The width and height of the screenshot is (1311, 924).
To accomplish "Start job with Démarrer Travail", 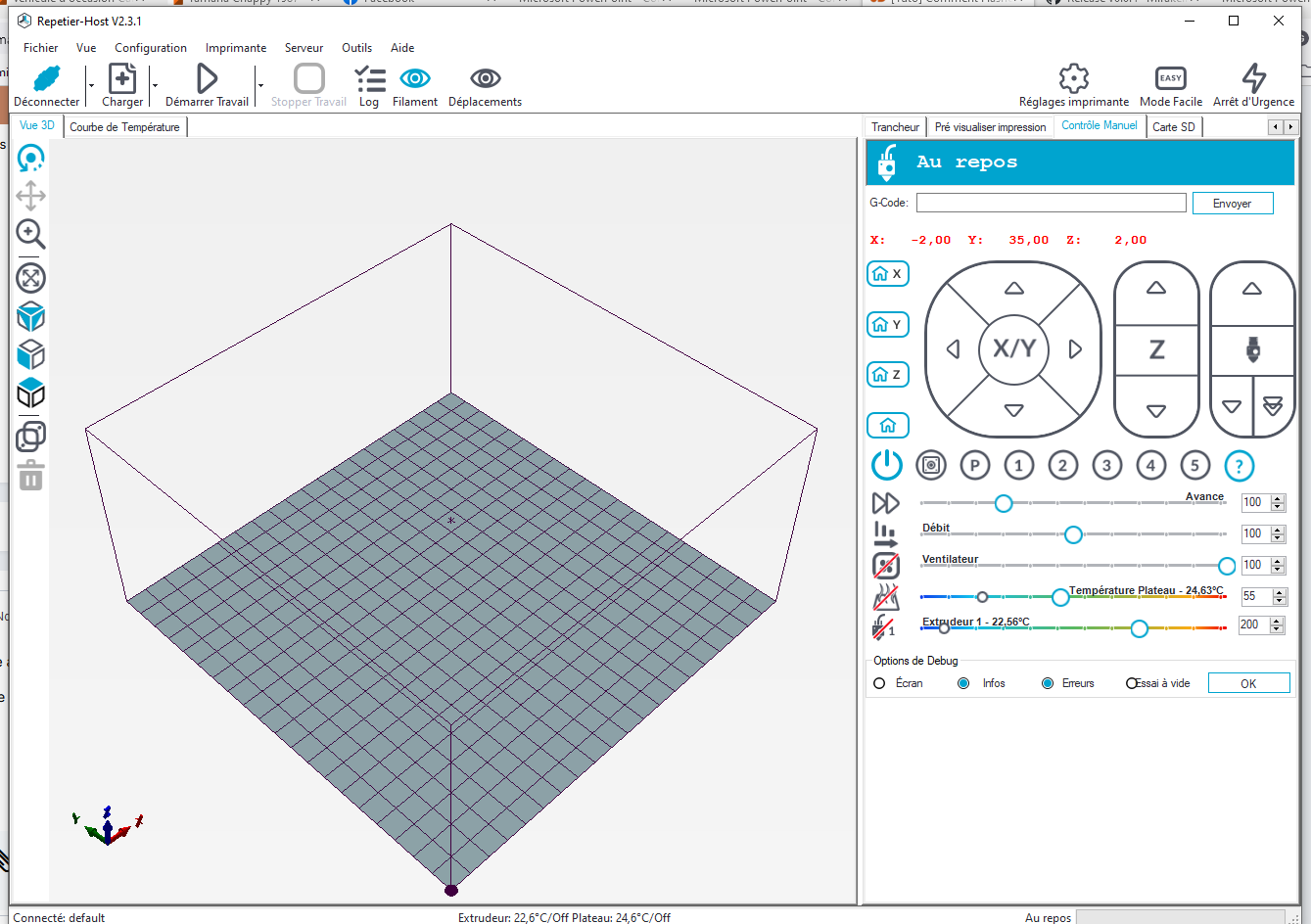I will pos(207,78).
